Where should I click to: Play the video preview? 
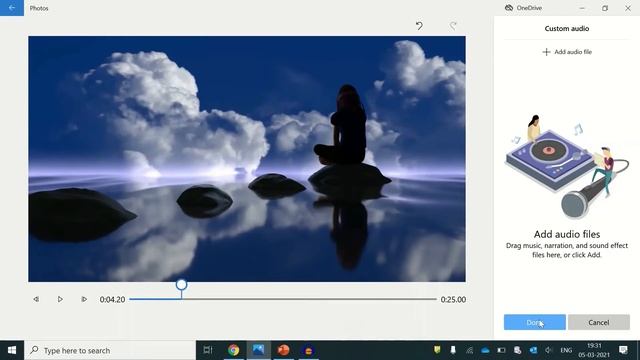pos(60,299)
